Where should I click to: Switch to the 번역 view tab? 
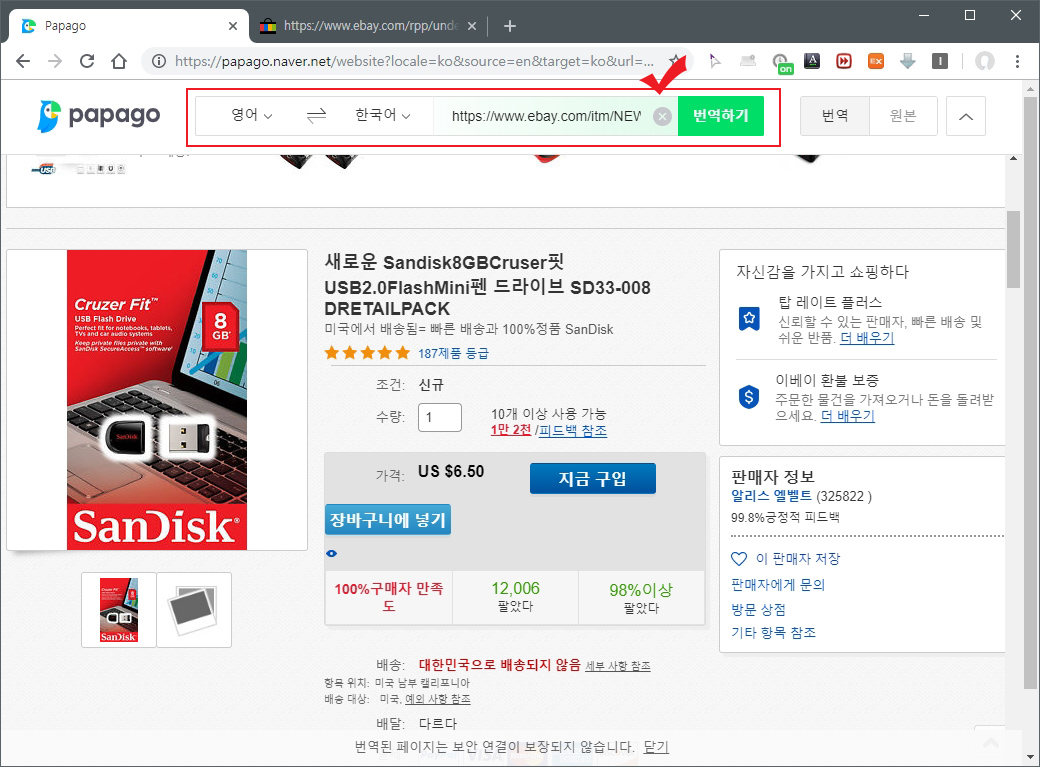(x=834, y=116)
